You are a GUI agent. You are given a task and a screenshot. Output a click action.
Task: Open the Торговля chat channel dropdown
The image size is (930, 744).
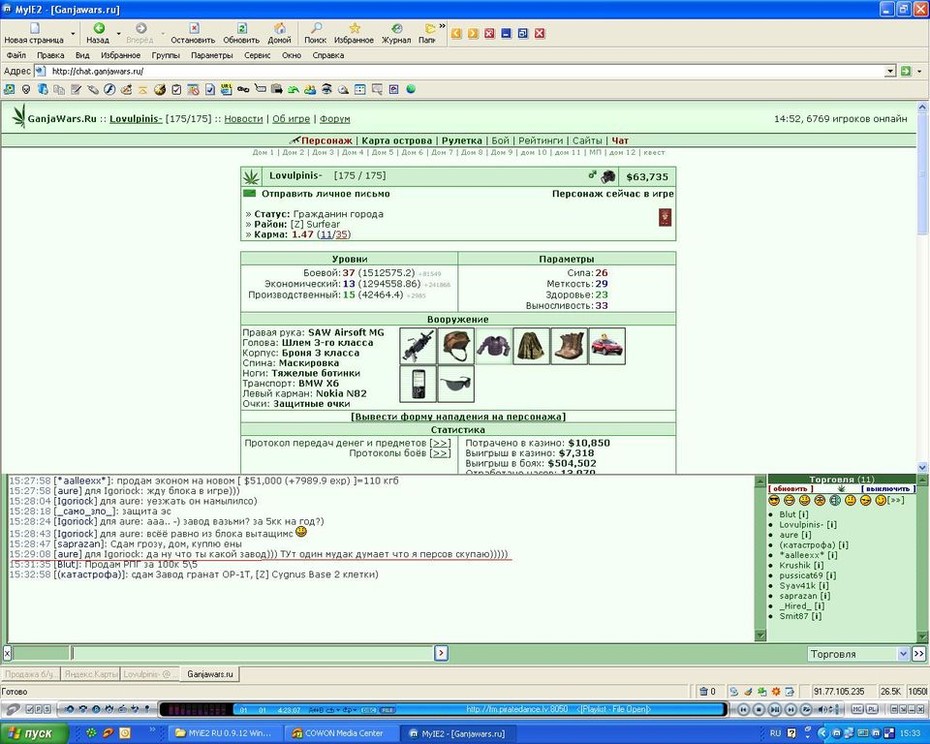pyautogui.click(x=858, y=654)
